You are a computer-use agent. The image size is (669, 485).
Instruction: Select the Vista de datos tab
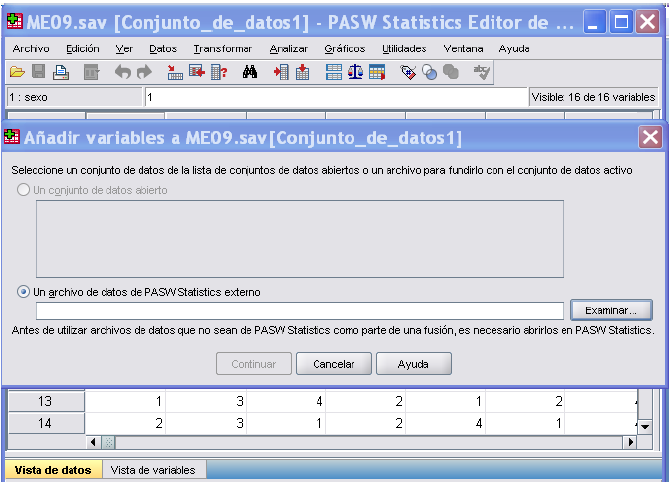[52, 470]
